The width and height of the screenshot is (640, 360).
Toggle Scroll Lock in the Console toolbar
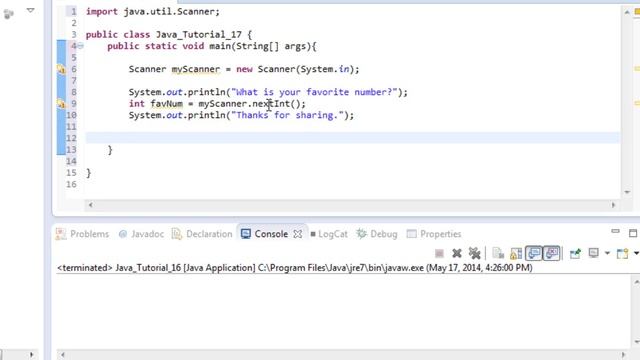coord(516,253)
